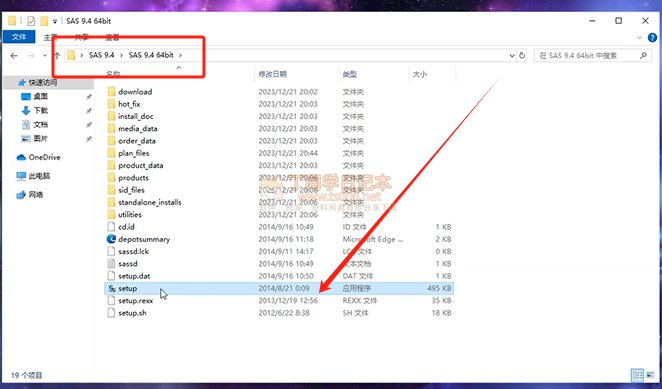This screenshot has height=389, width=662.
Task: Open the sid_files folder
Action: pos(131,190)
